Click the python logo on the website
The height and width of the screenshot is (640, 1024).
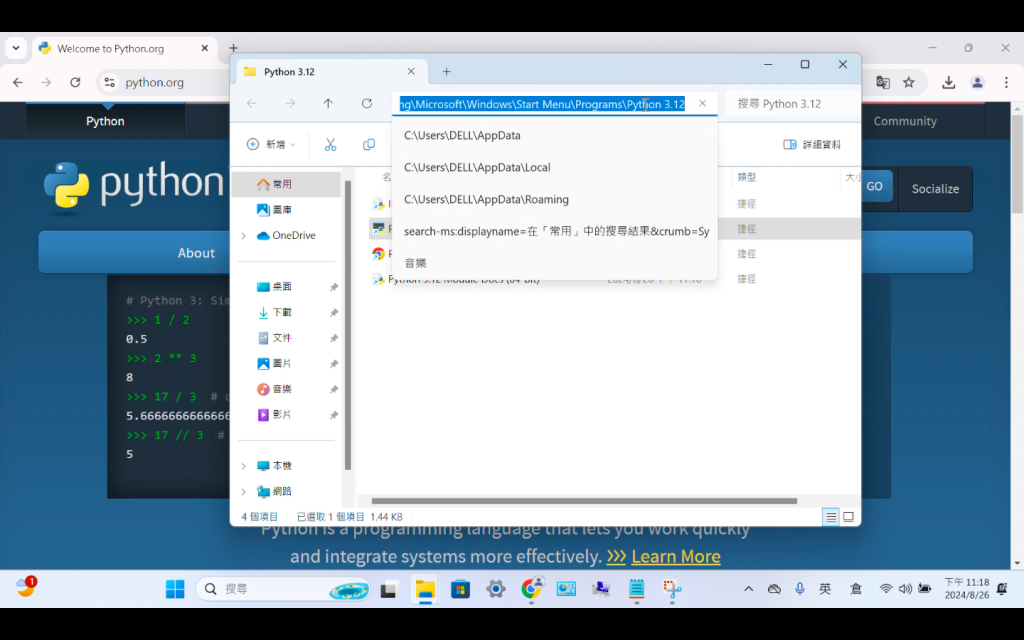(x=134, y=185)
